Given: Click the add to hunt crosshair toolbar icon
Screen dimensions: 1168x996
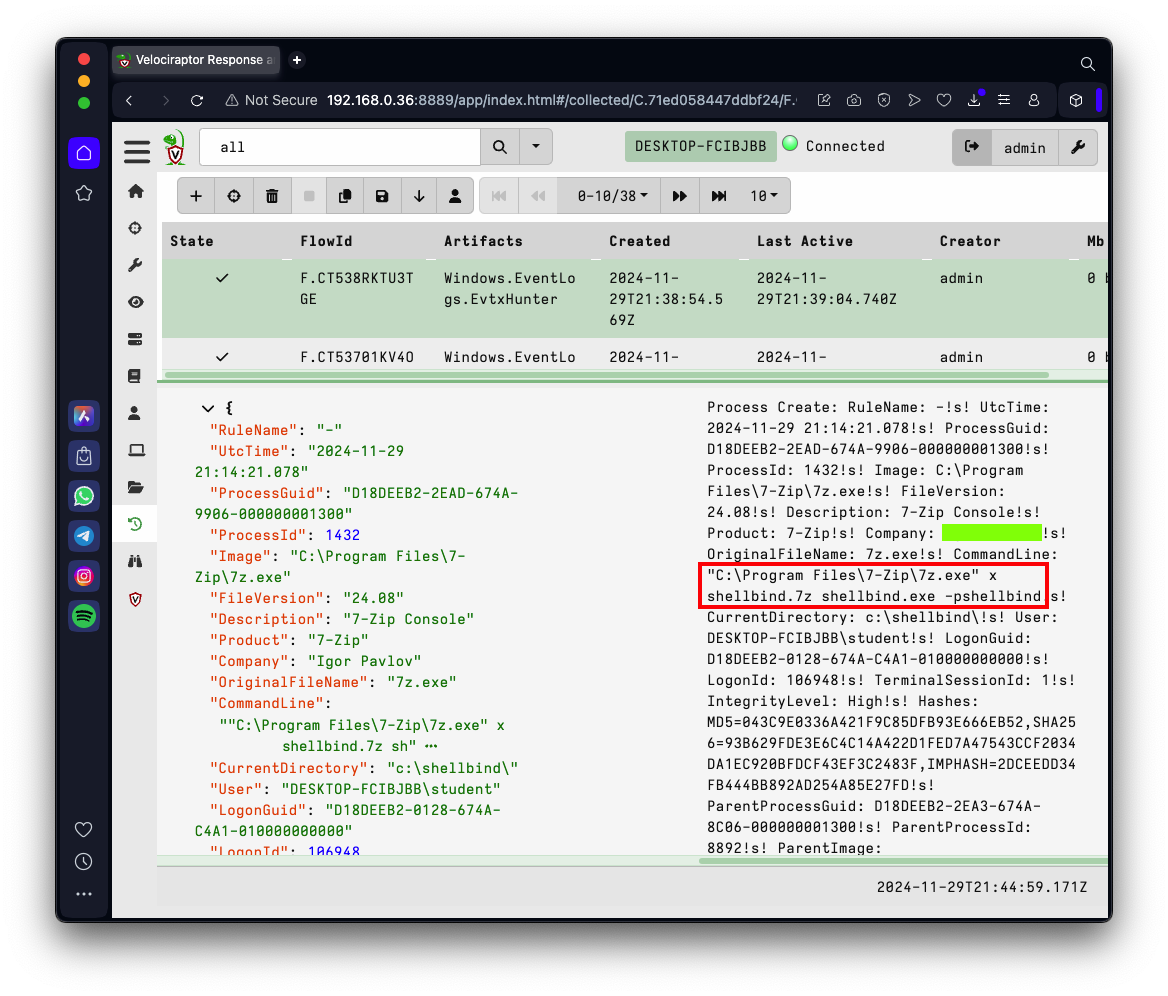Looking at the screenshot, I should point(234,196).
